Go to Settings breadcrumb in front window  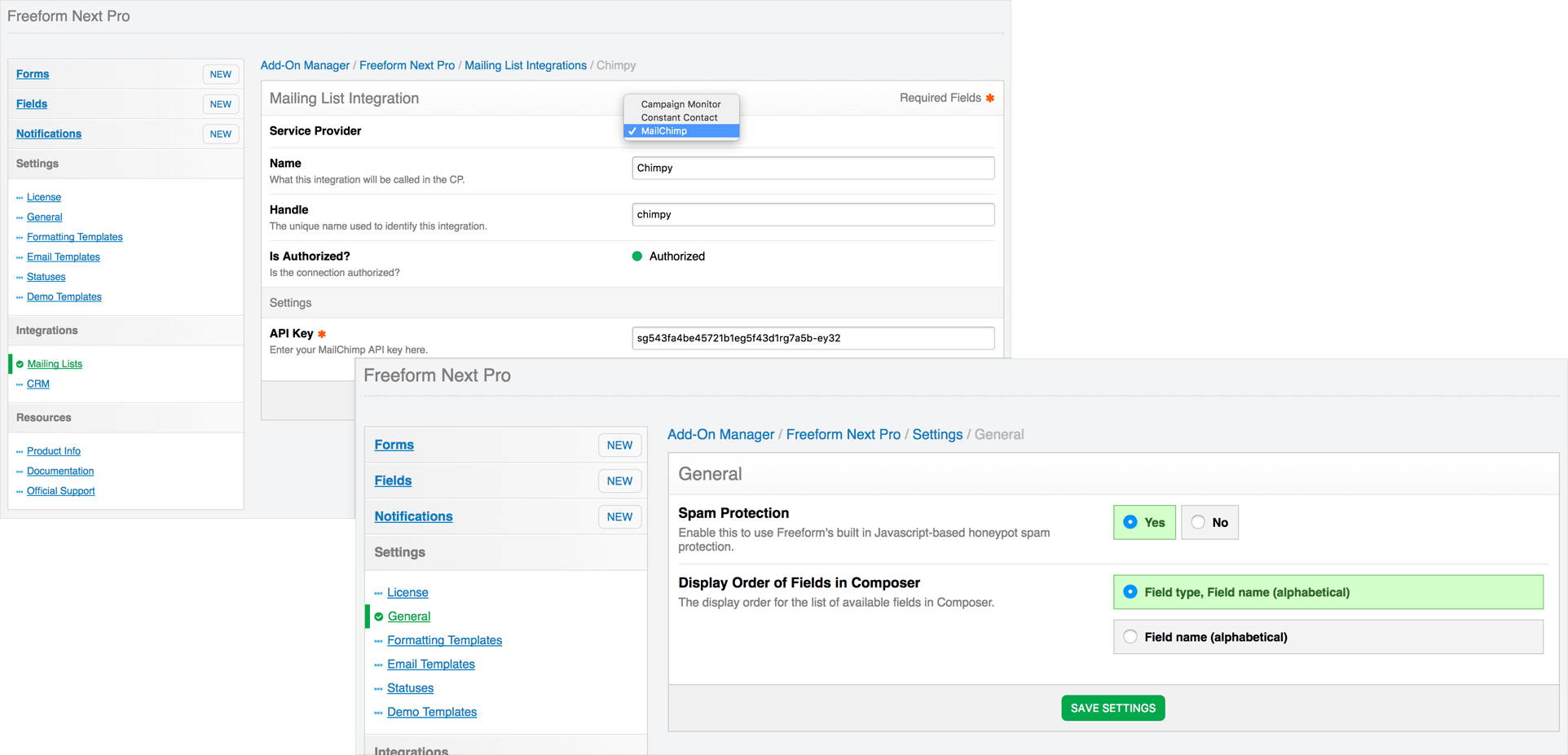click(x=937, y=435)
